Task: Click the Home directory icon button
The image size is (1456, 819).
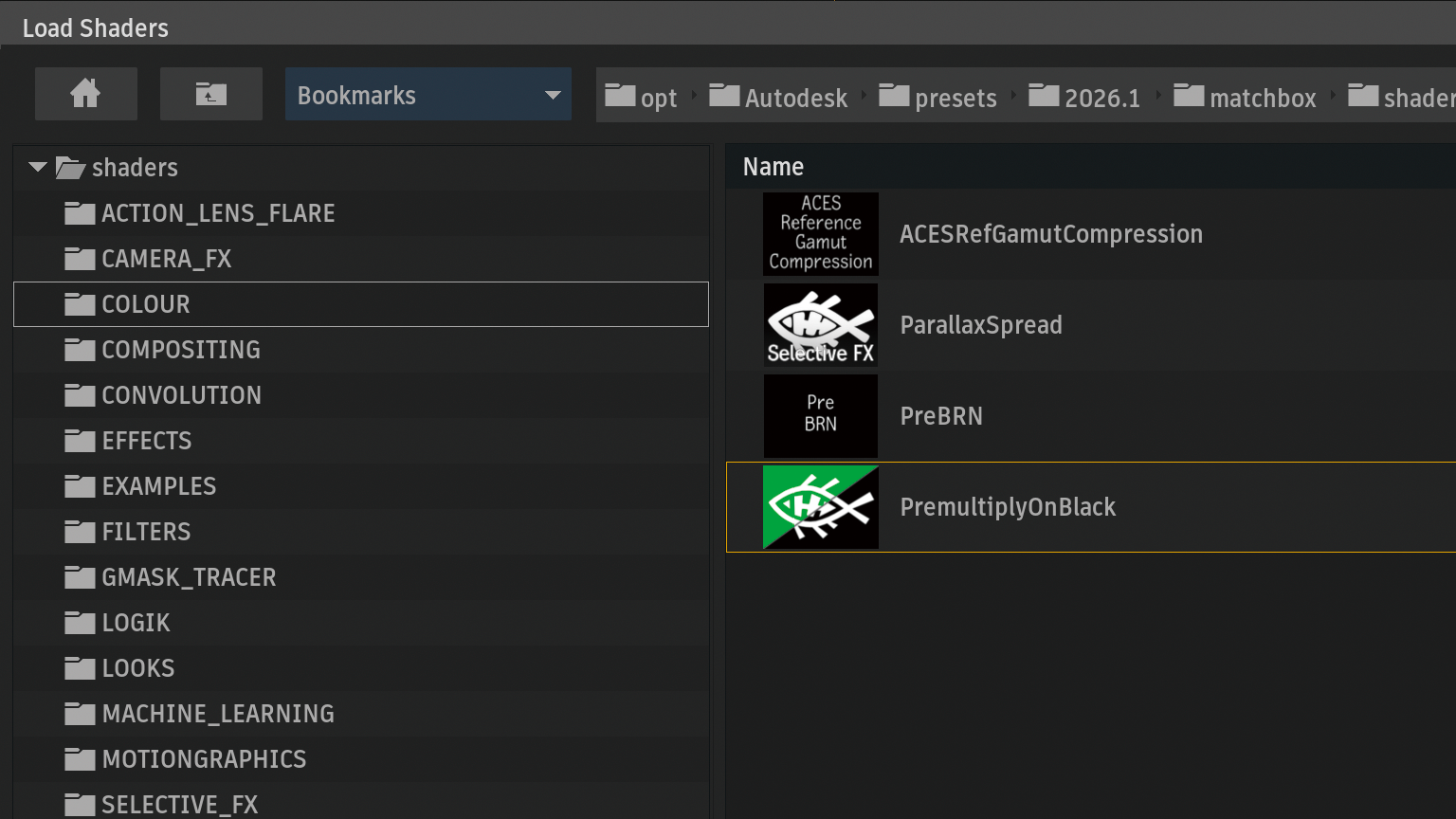Action: pyautogui.click(x=85, y=94)
